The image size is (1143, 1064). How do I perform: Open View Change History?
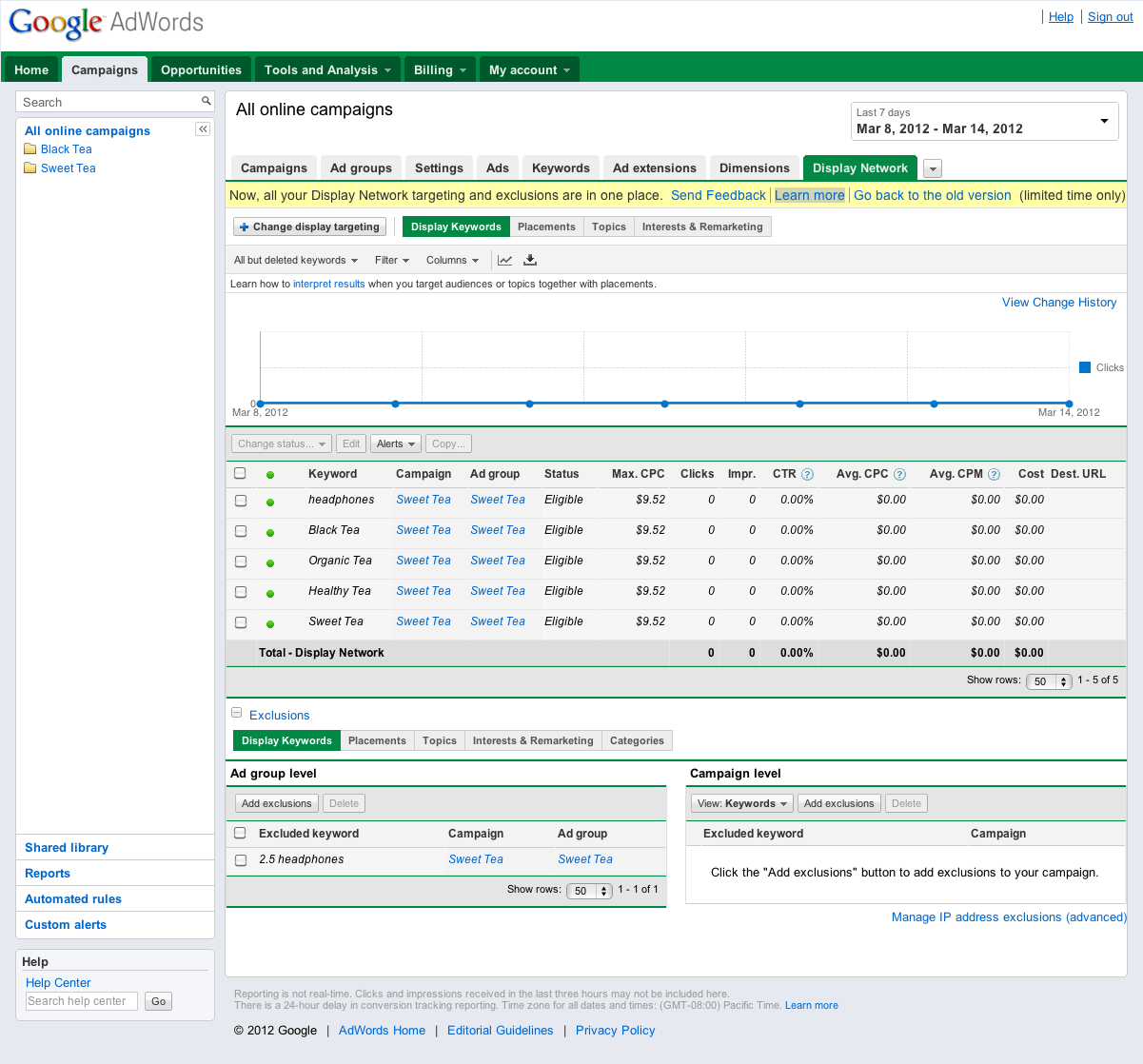pos(1058,302)
